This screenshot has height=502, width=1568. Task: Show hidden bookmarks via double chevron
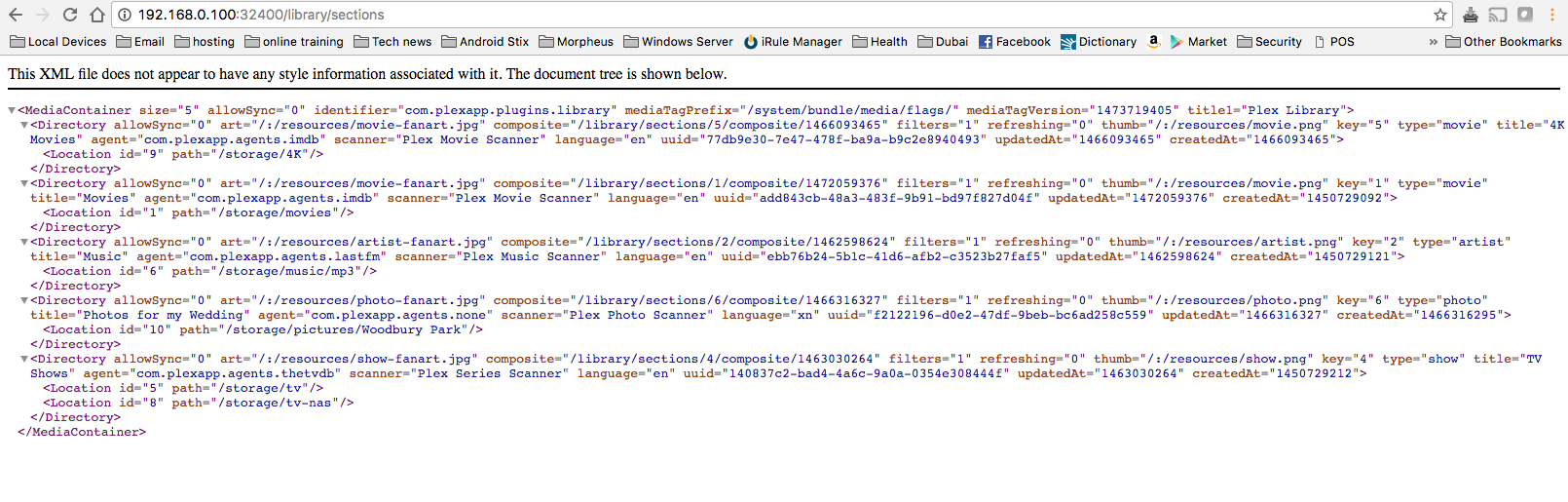(1433, 42)
